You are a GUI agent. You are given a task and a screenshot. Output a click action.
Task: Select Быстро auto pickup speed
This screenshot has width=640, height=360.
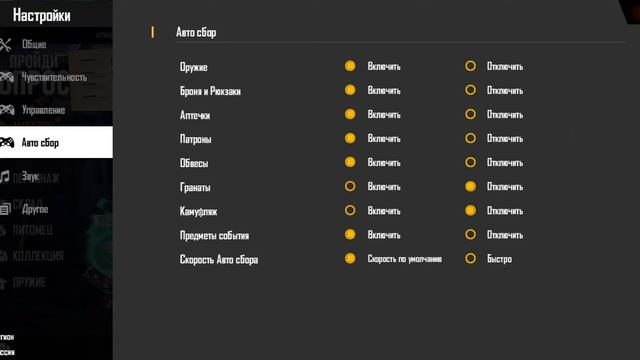470,259
